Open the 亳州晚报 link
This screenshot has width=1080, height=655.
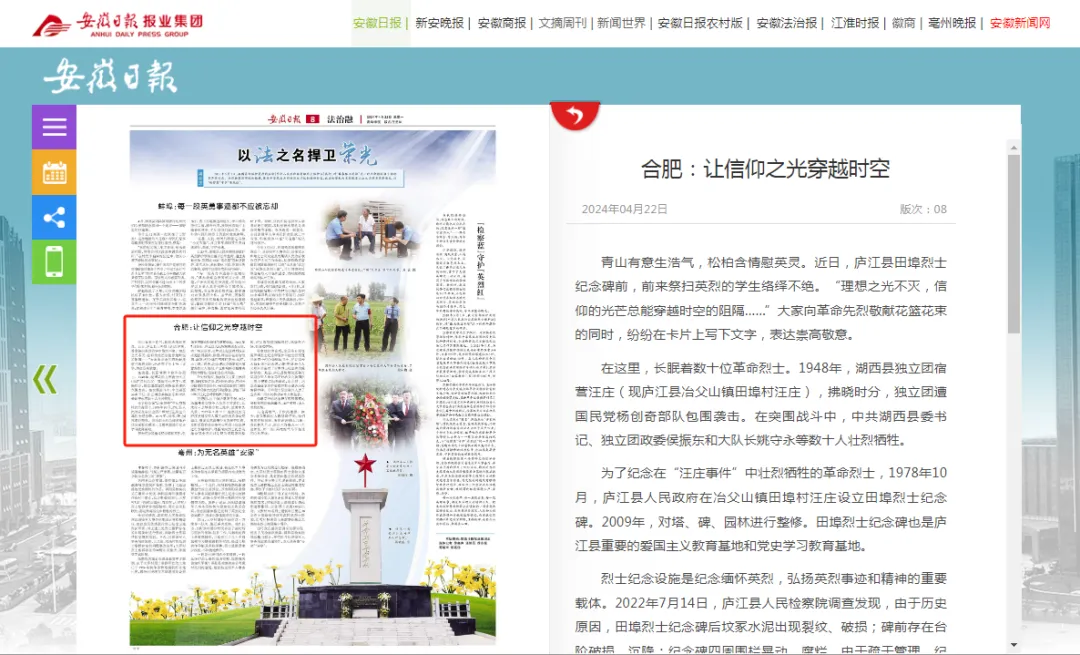point(952,23)
